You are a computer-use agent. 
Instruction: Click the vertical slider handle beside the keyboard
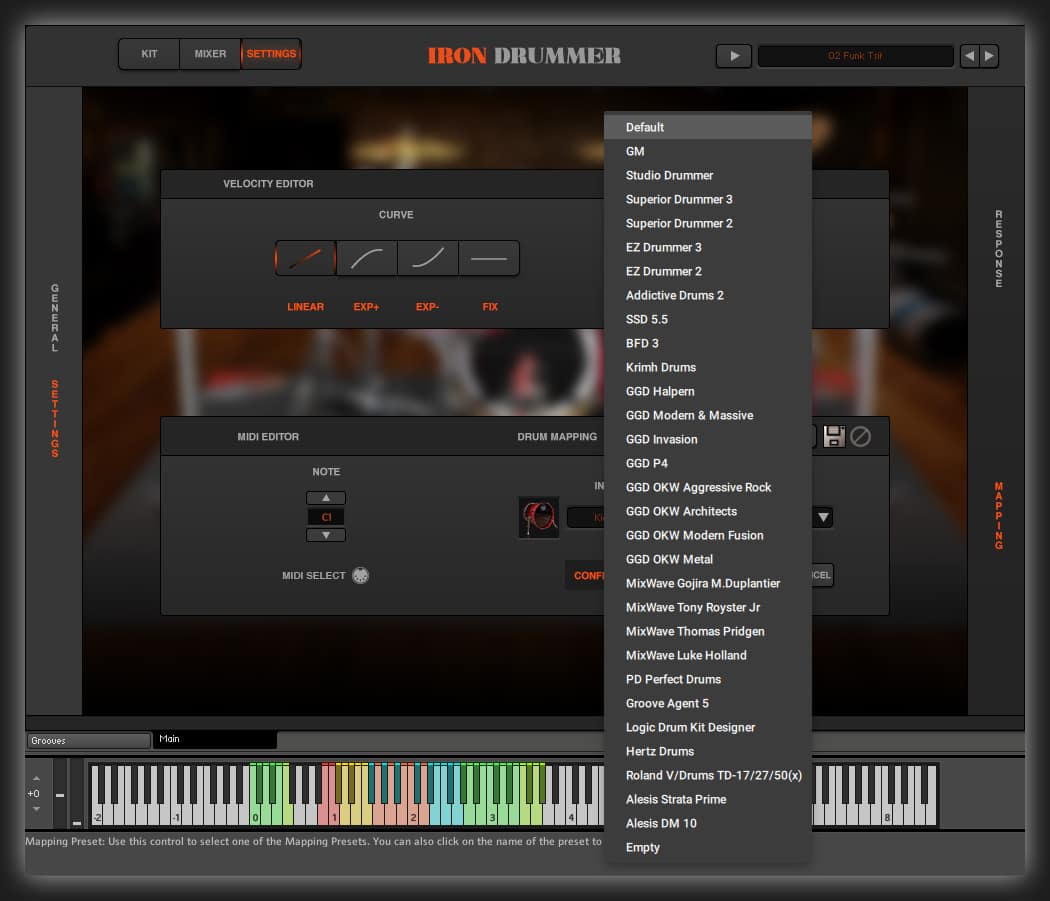point(60,795)
